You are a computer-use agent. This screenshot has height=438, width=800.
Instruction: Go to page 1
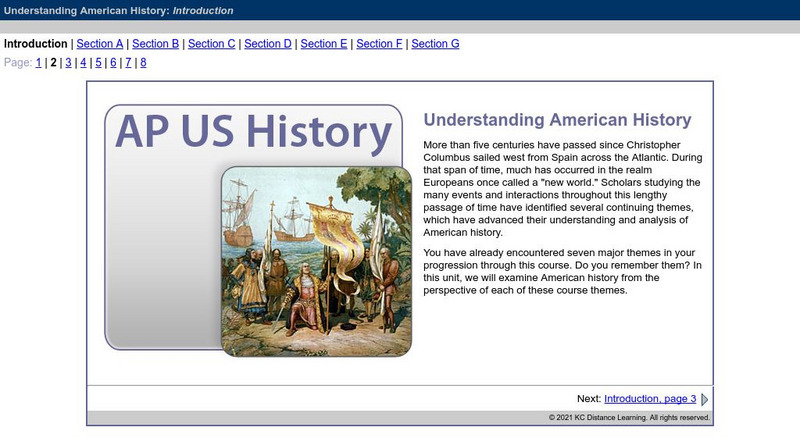coord(38,63)
